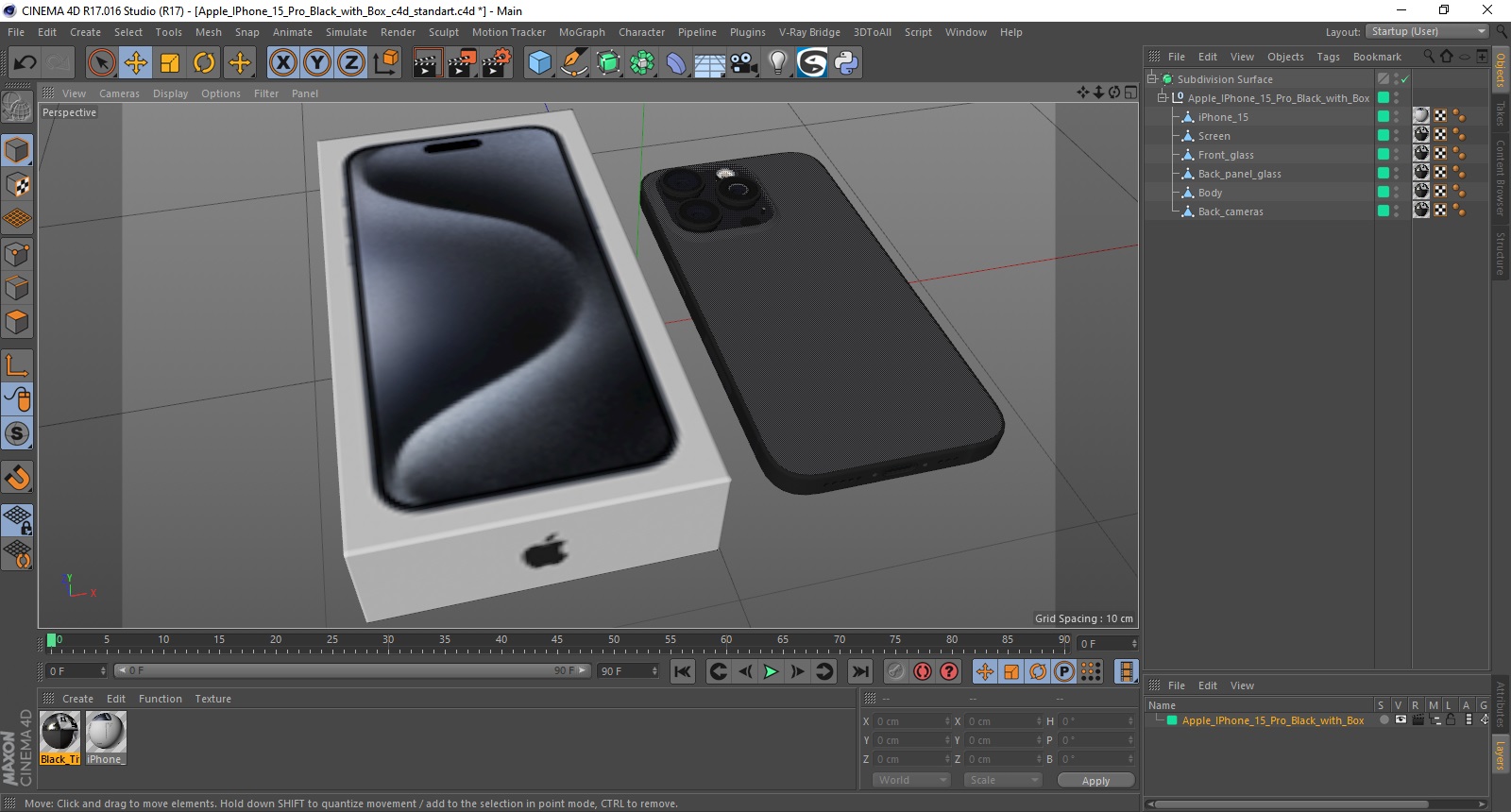The image size is (1511, 812).
Task: Activate the Scale tool
Action: click(x=170, y=63)
